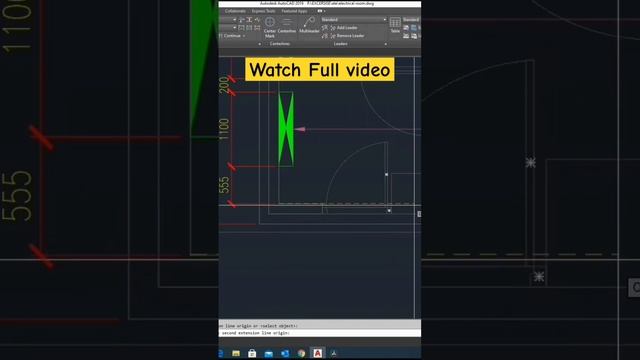Expand the Leaders panel launcher arrow

pyautogui.click(x=386, y=44)
